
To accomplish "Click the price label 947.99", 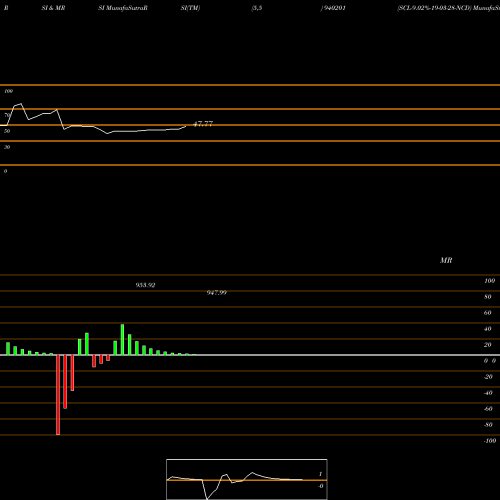I will click(x=217, y=293).
